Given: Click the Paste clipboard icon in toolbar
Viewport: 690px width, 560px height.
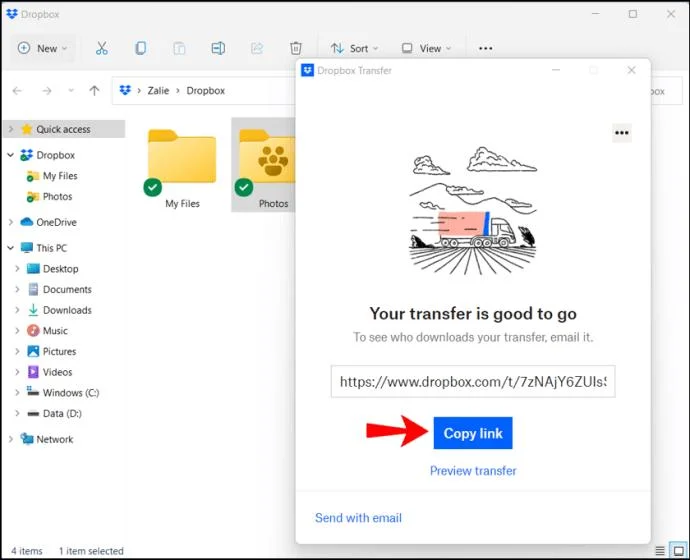Looking at the screenshot, I should (x=179, y=48).
